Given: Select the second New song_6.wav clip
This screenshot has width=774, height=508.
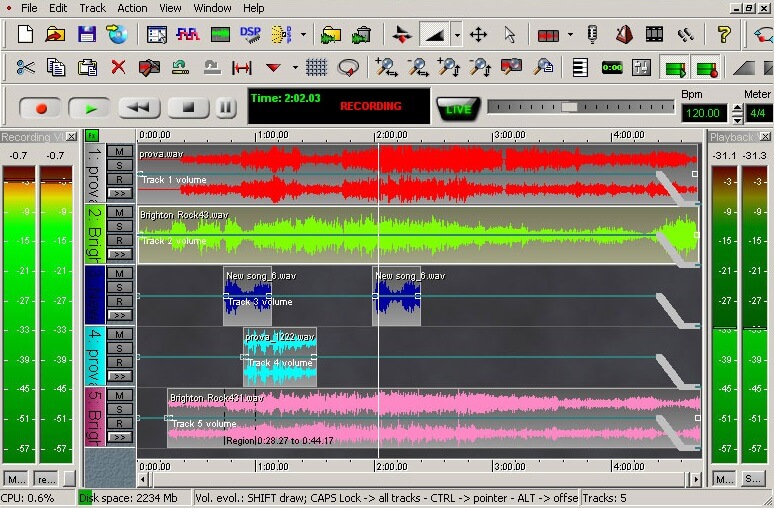Looking at the screenshot, I should (396, 296).
